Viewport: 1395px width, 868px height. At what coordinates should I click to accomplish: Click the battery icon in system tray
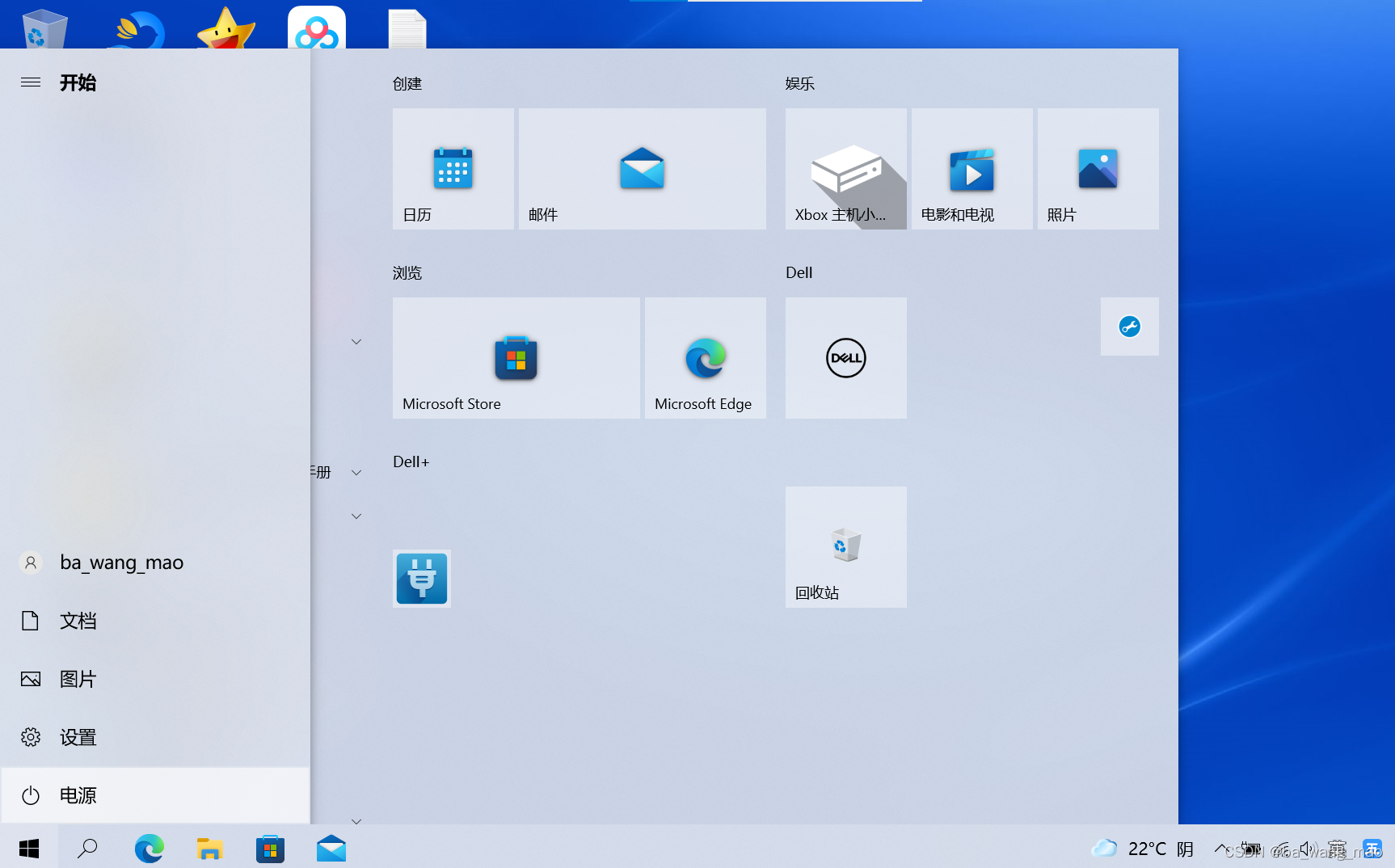pyautogui.click(x=1250, y=849)
